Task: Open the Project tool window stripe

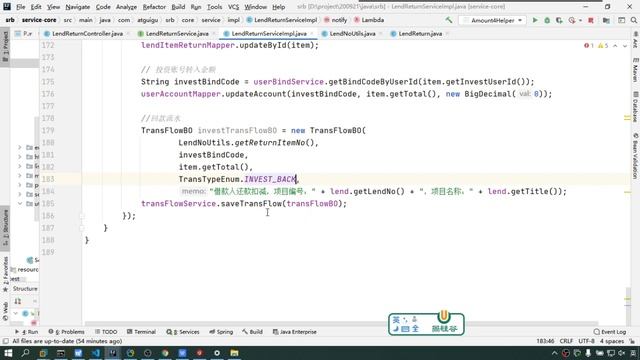Action: (5, 47)
